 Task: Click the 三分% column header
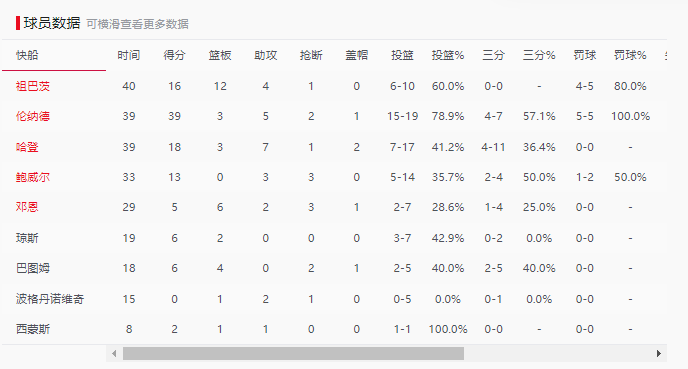click(539, 55)
